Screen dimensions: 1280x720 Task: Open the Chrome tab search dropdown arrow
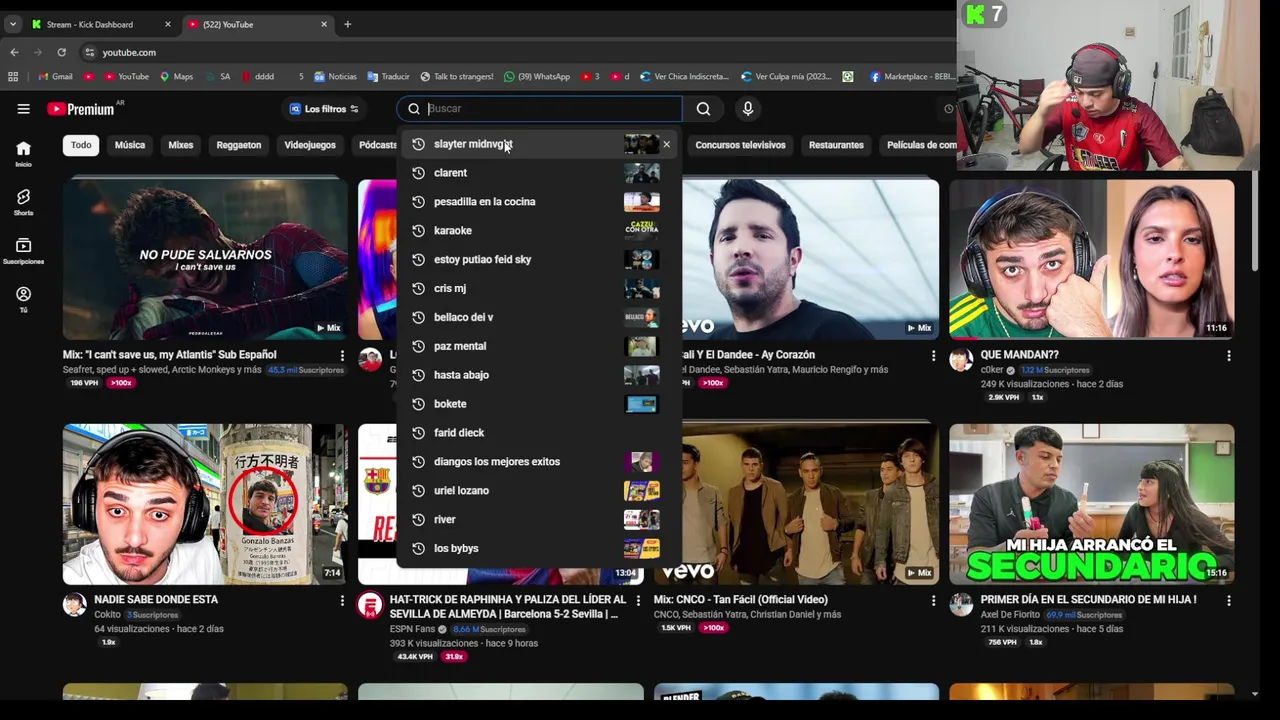[12, 24]
